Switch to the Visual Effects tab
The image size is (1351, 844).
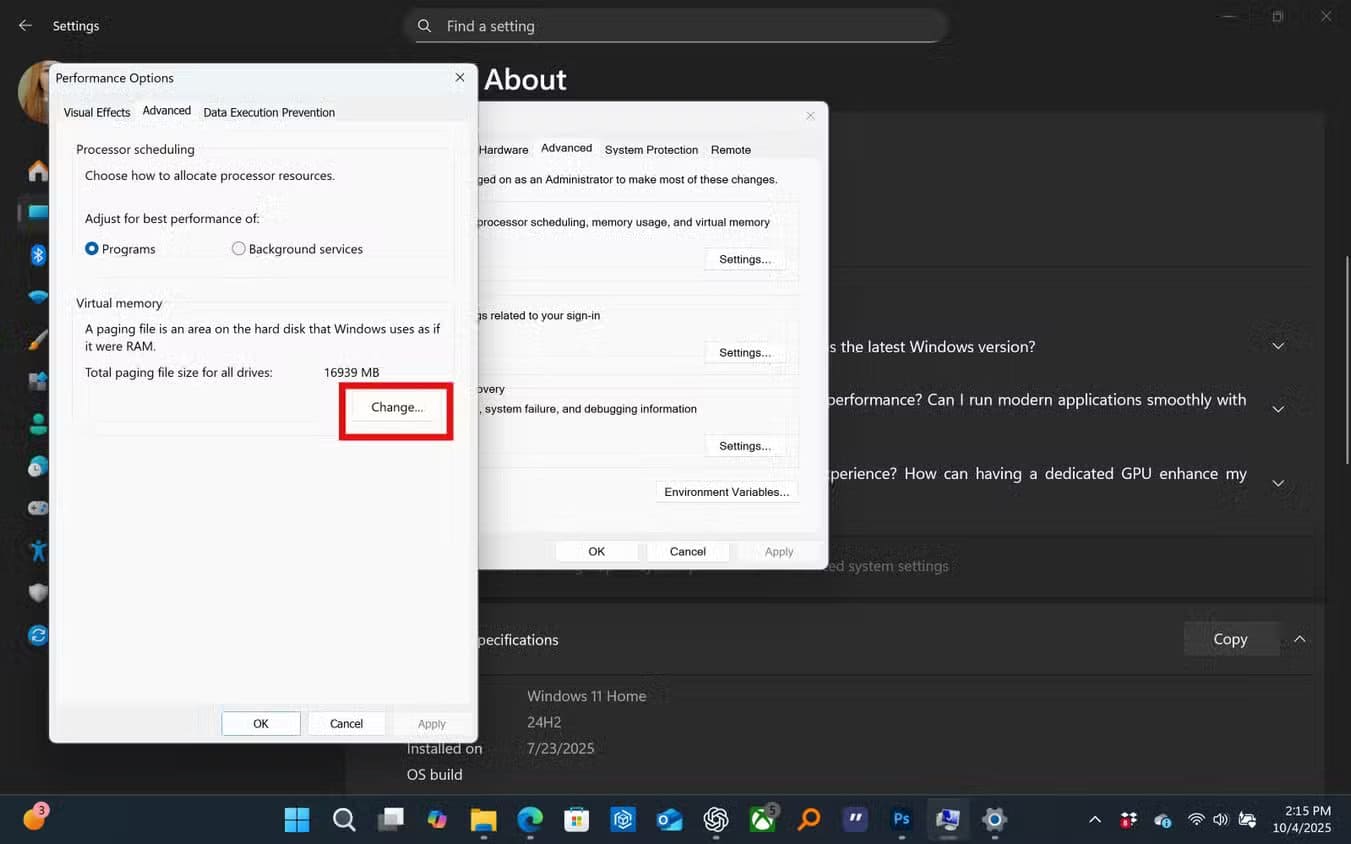[97, 112]
